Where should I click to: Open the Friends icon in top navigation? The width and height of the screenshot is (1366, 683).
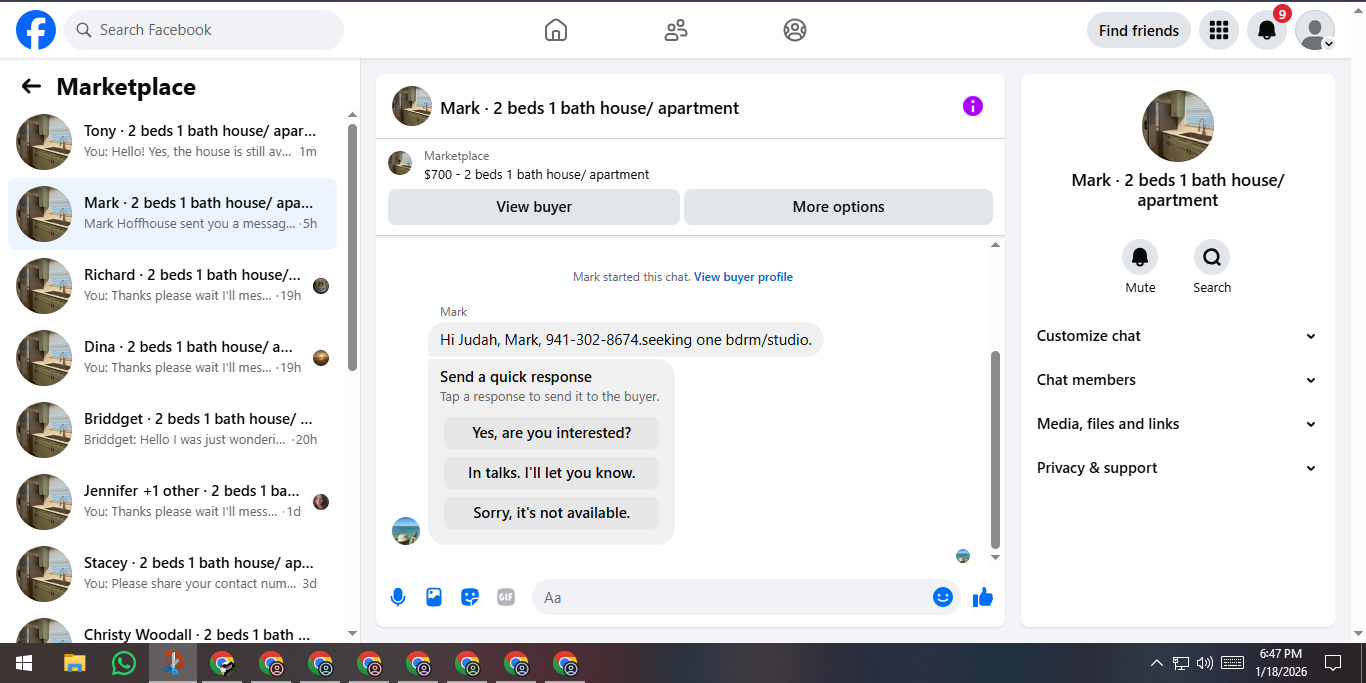coord(676,30)
